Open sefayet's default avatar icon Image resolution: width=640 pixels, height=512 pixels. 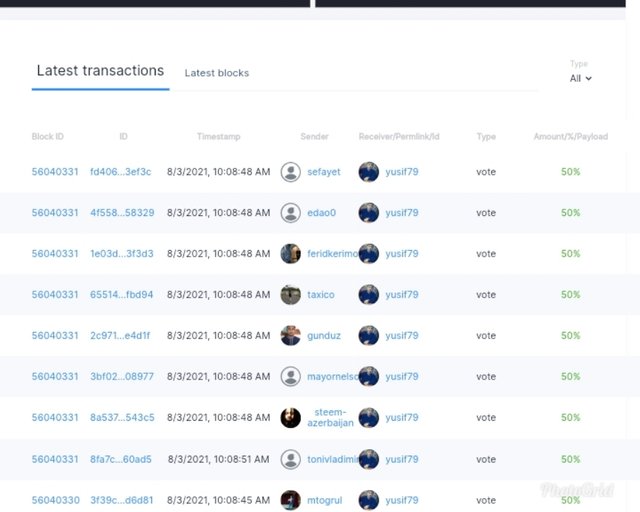click(291, 172)
